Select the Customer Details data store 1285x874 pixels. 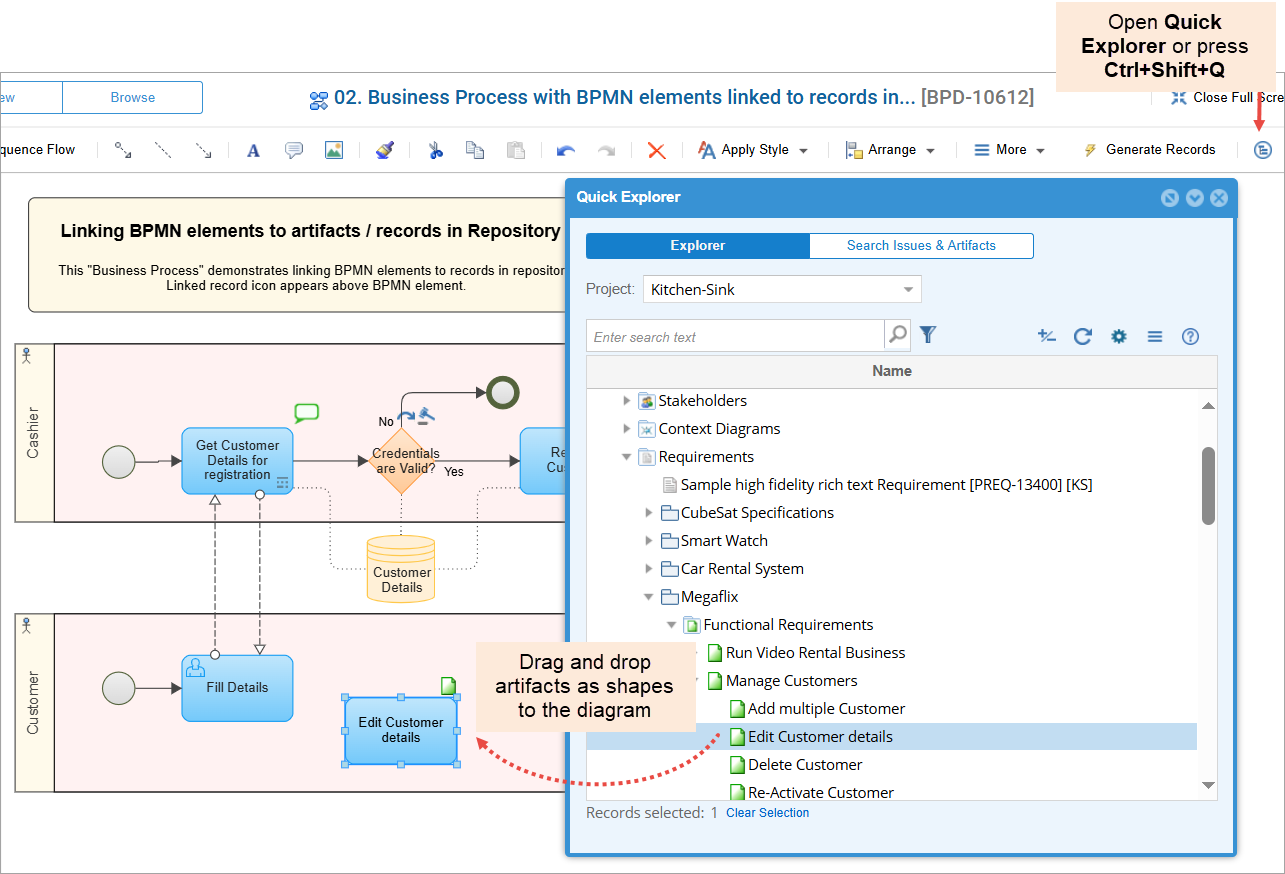pyautogui.click(x=401, y=569)
